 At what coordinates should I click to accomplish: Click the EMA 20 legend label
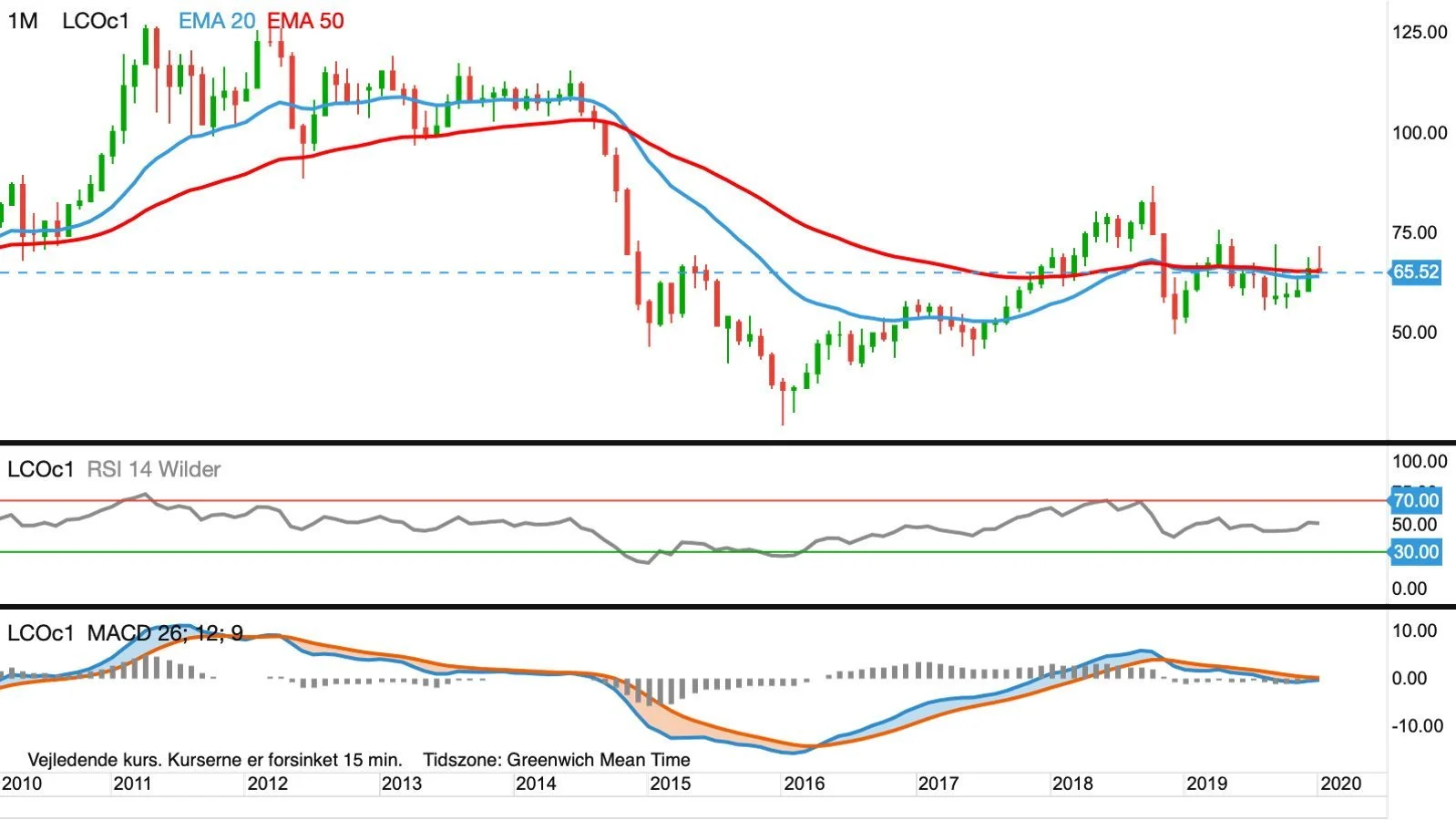216,21
